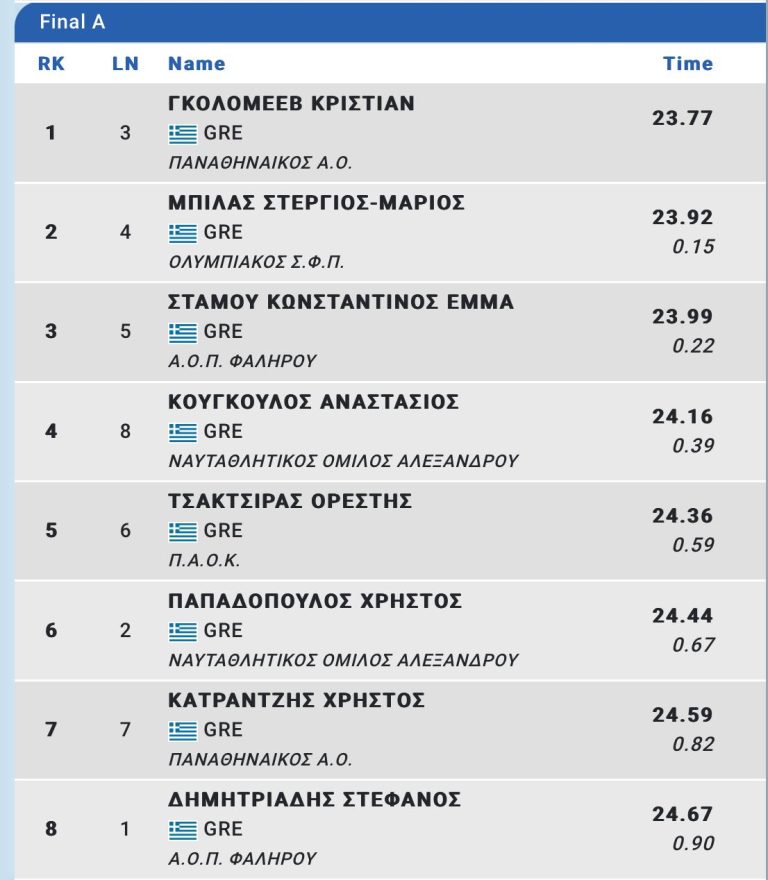Sort results by the Time column header
This screenshot has height=880, width=768.
pyautogui.click(x=688, y=64)
